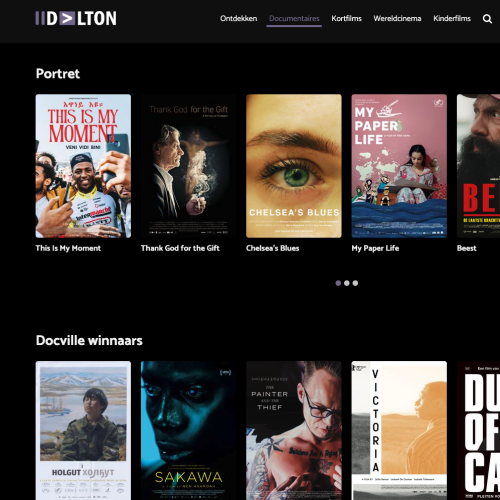This screenshot has width=500, height=500.
Task: Select the second Portret carousel dot
Action: 347,283
